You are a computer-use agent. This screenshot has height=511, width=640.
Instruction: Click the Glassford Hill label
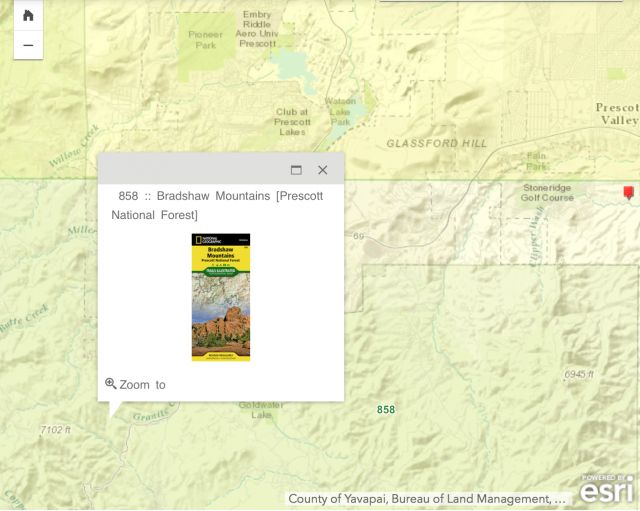436,144
